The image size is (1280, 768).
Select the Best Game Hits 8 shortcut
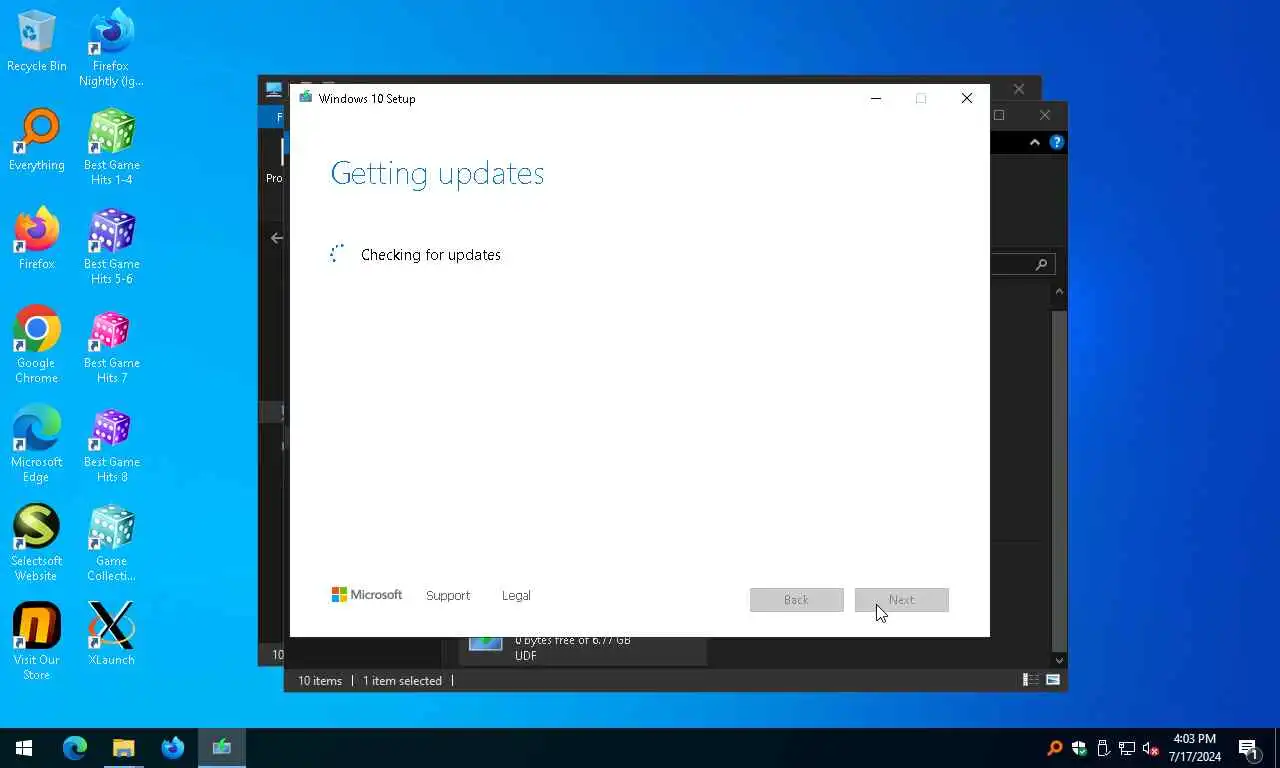tap(111, 444)
